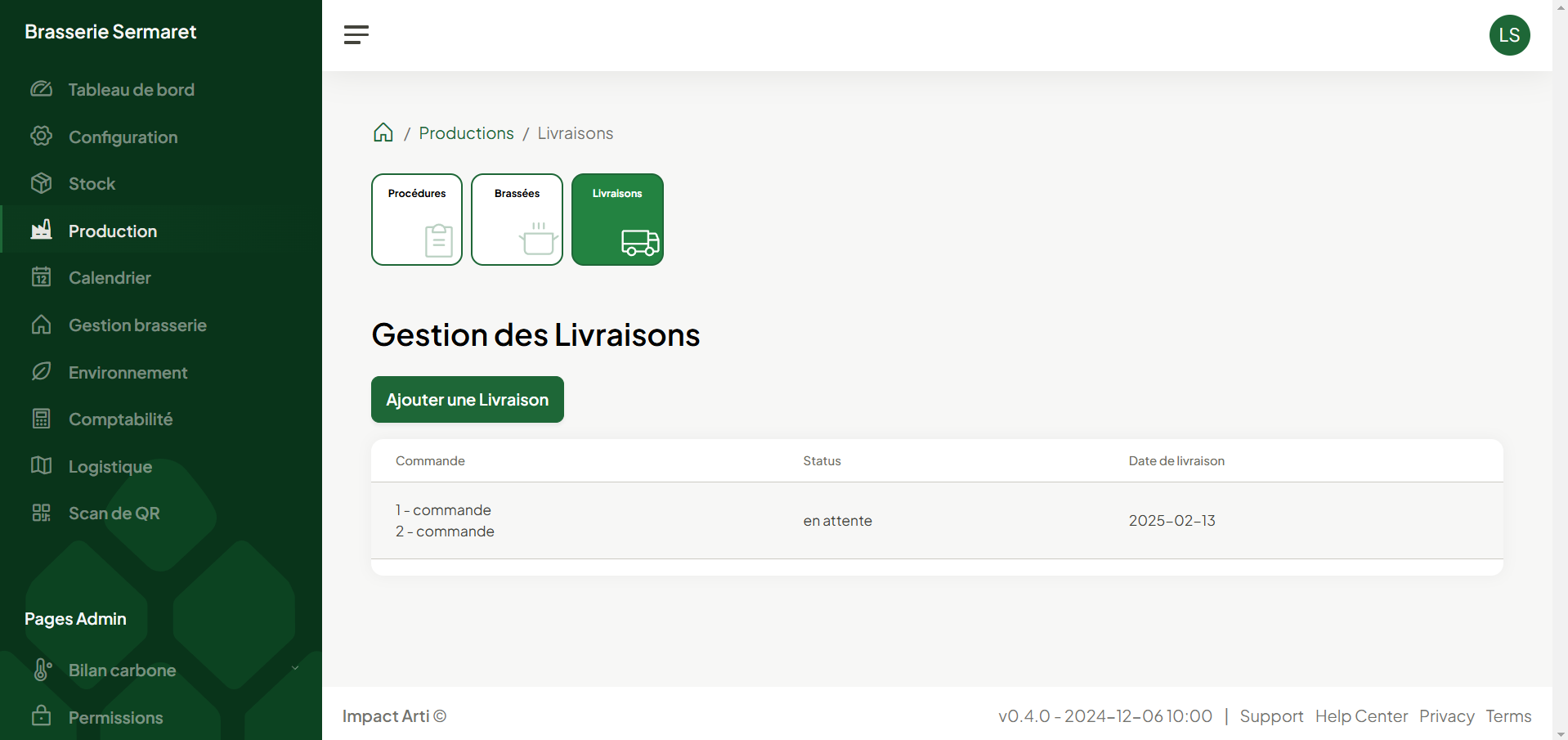
Task: Switch to the Brassées tab
Action: tap(517, 219)
